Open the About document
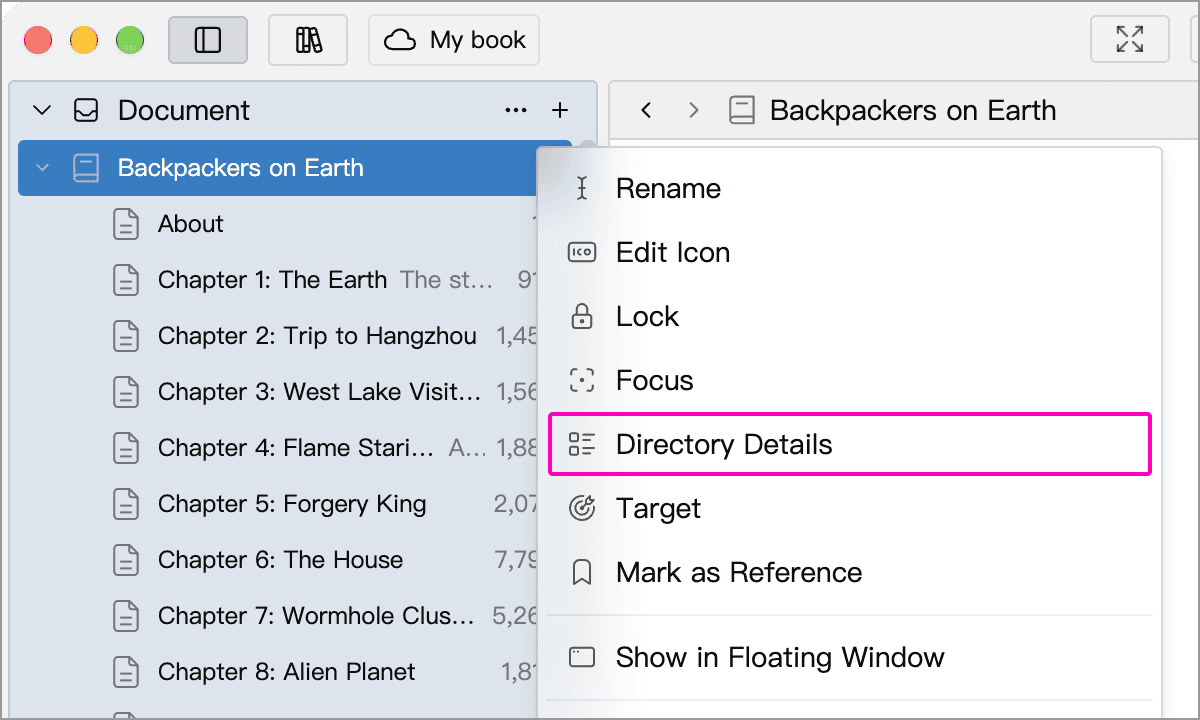 (190, 224)
